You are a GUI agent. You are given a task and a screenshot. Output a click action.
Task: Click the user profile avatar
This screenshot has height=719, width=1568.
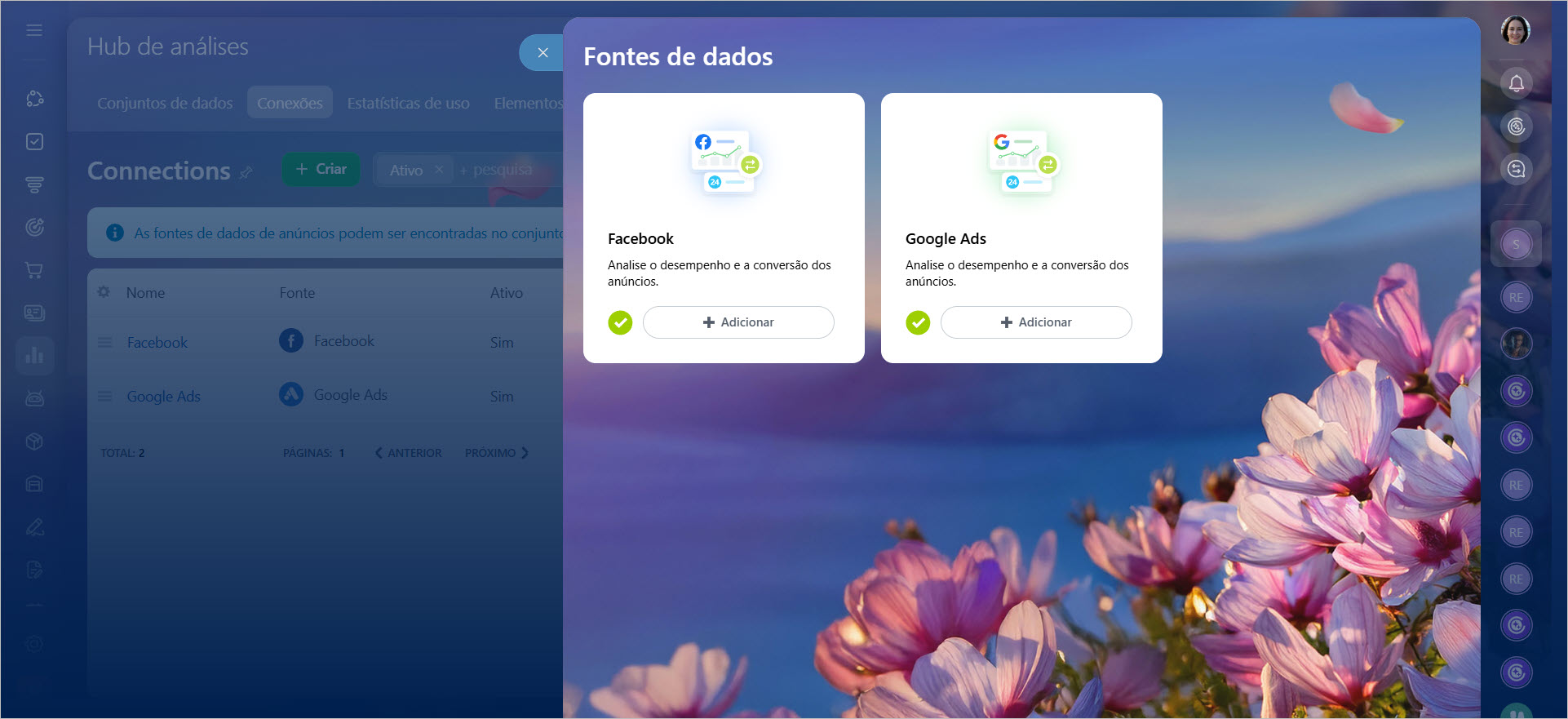(x=1515, y=31)
